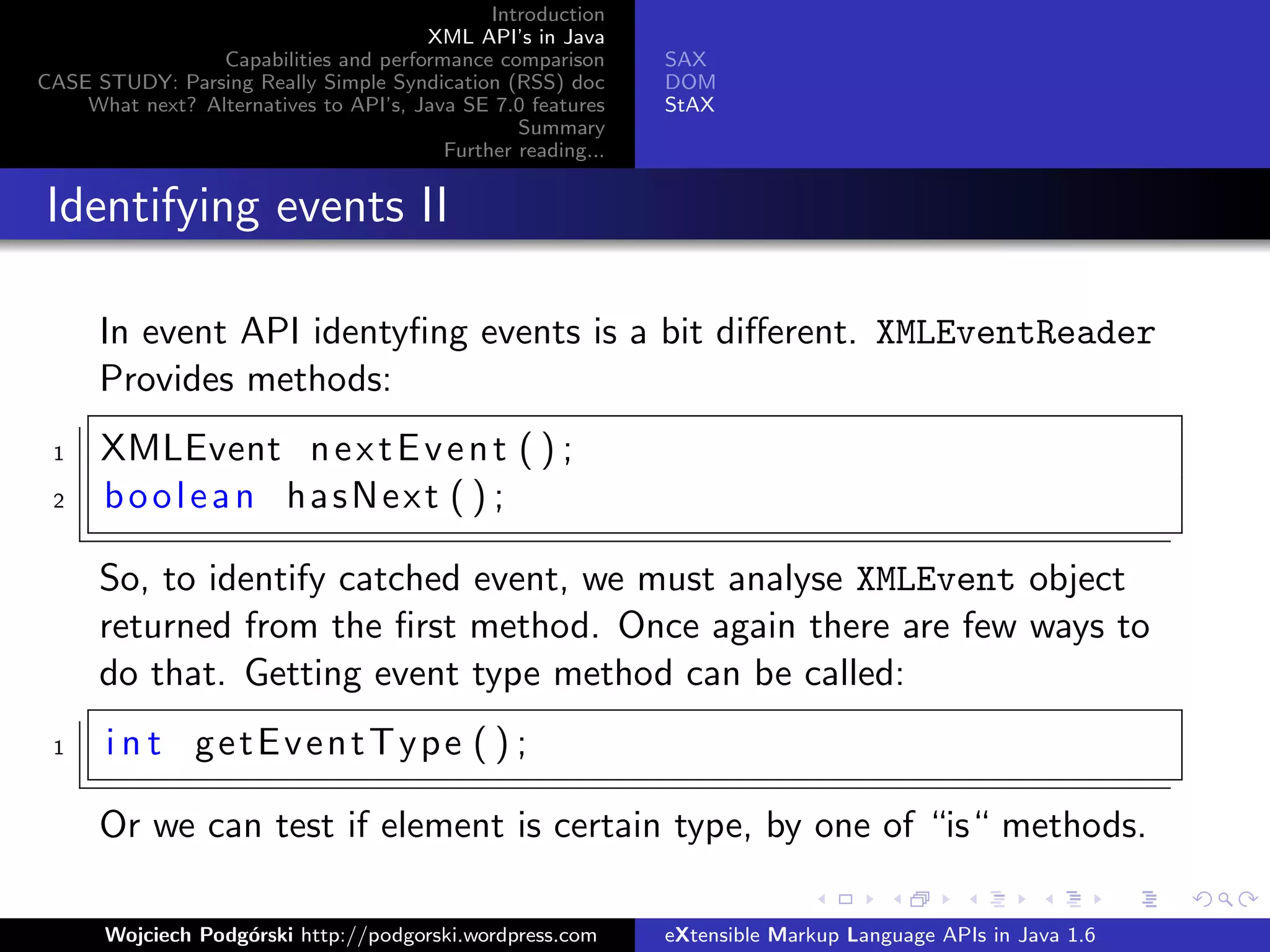Go to next section arrow icon
This screenshot has width=1270, height=952.
1098,899
